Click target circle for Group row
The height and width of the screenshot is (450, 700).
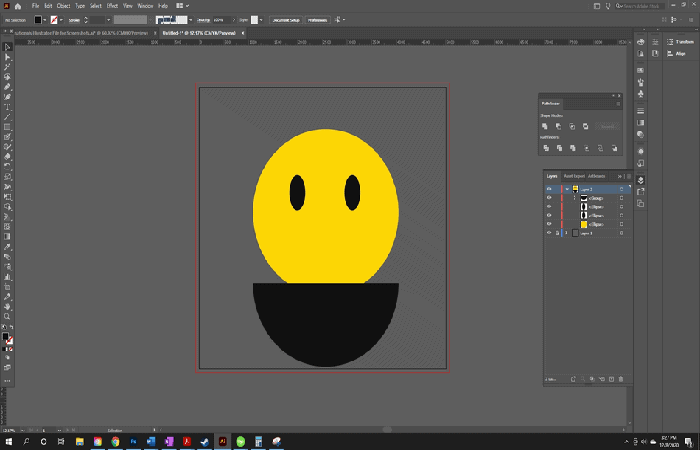(621, 198)
